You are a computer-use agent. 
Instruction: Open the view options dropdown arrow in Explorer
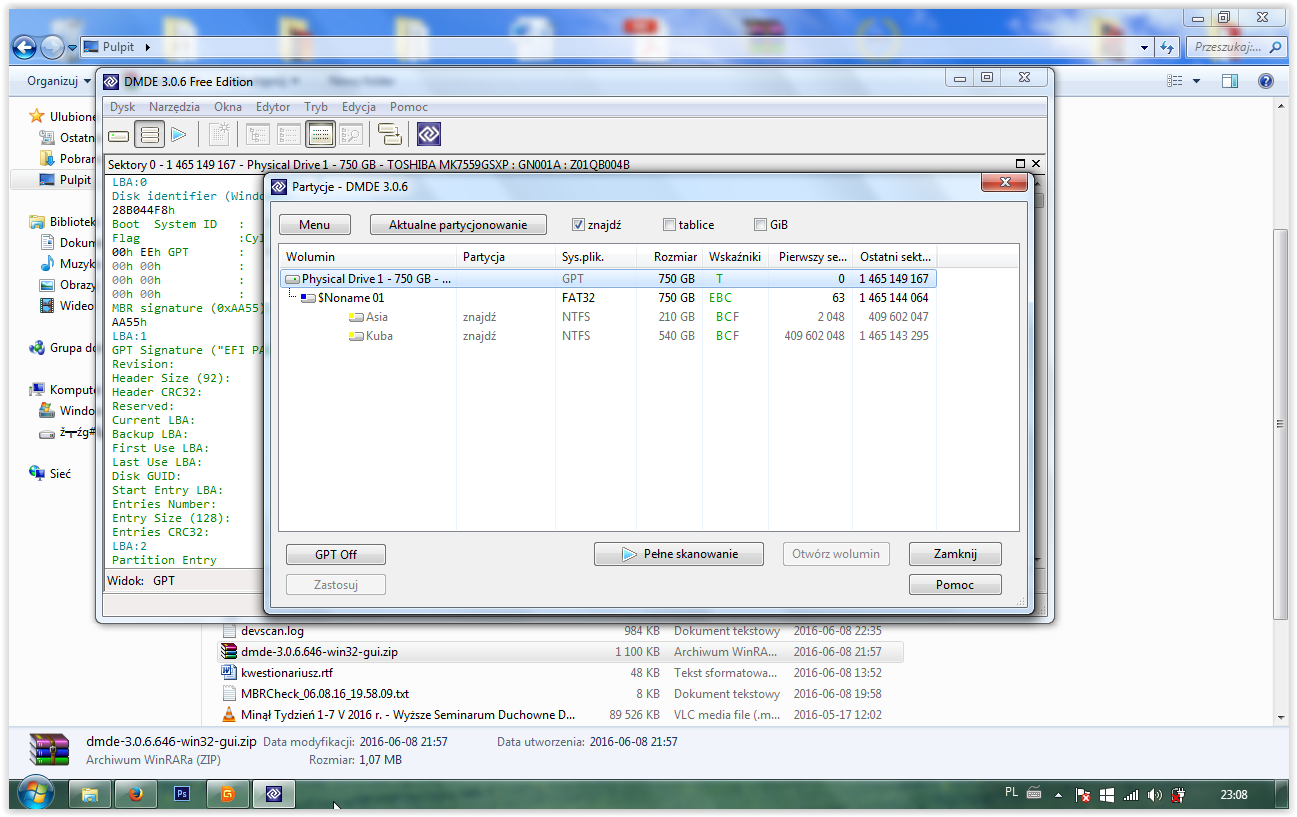point(1196,81)
